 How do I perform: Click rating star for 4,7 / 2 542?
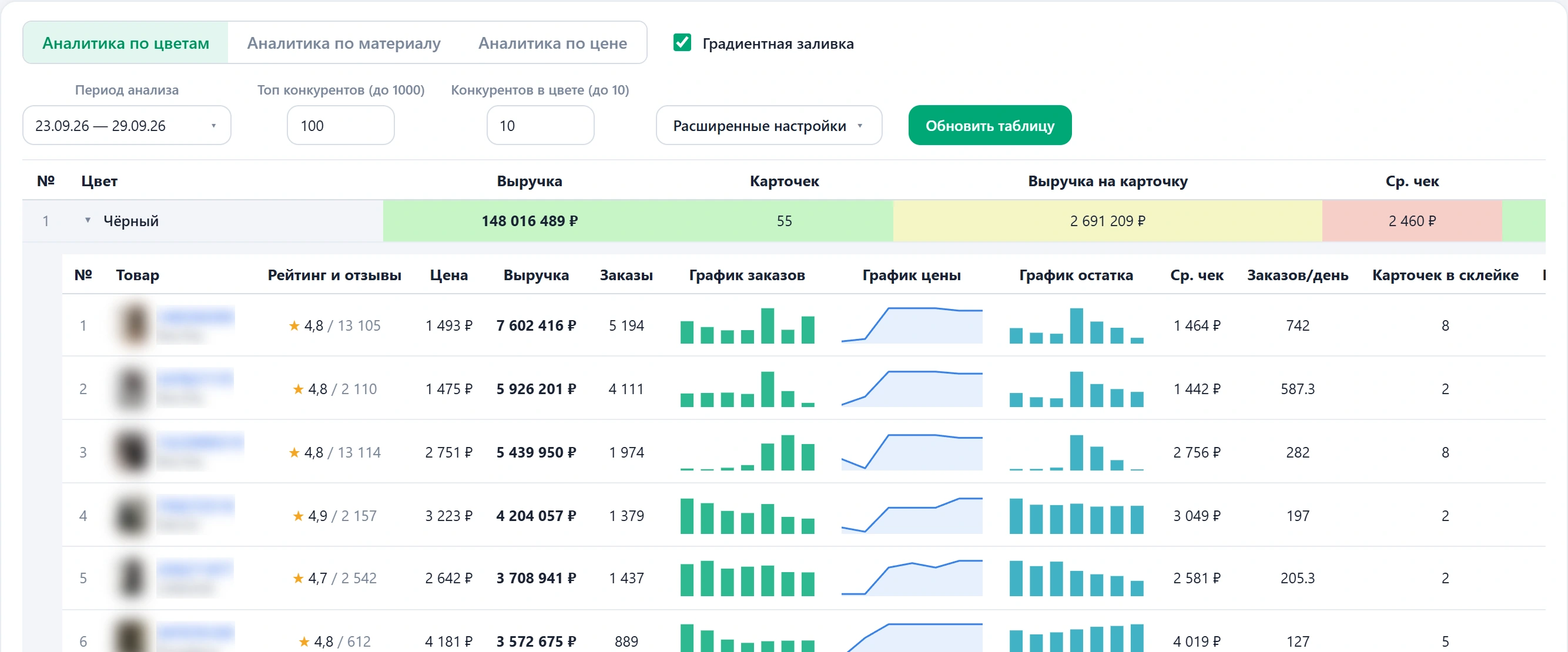[x=299, y=578]
